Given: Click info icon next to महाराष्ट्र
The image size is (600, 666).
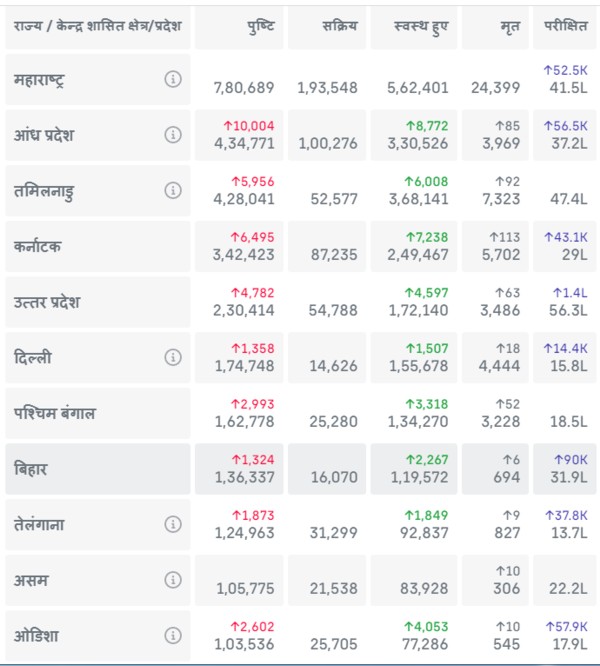Looking at the screenshot, I should 173,80.
